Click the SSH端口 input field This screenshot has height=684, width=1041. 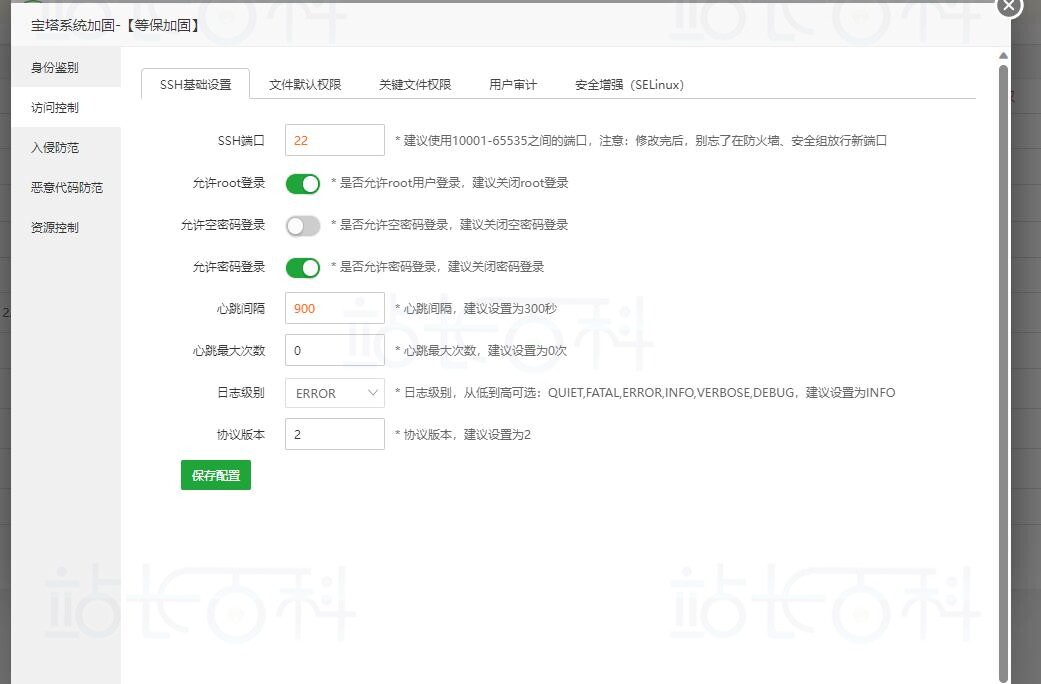[334, 141]
